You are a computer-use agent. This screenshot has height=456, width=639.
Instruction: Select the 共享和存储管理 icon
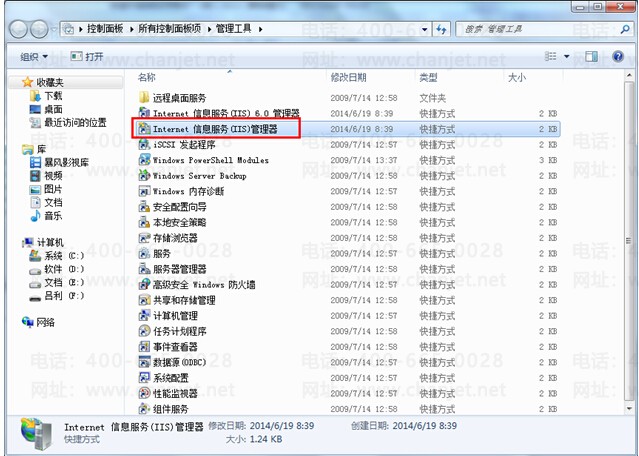[x=144, y=300]
